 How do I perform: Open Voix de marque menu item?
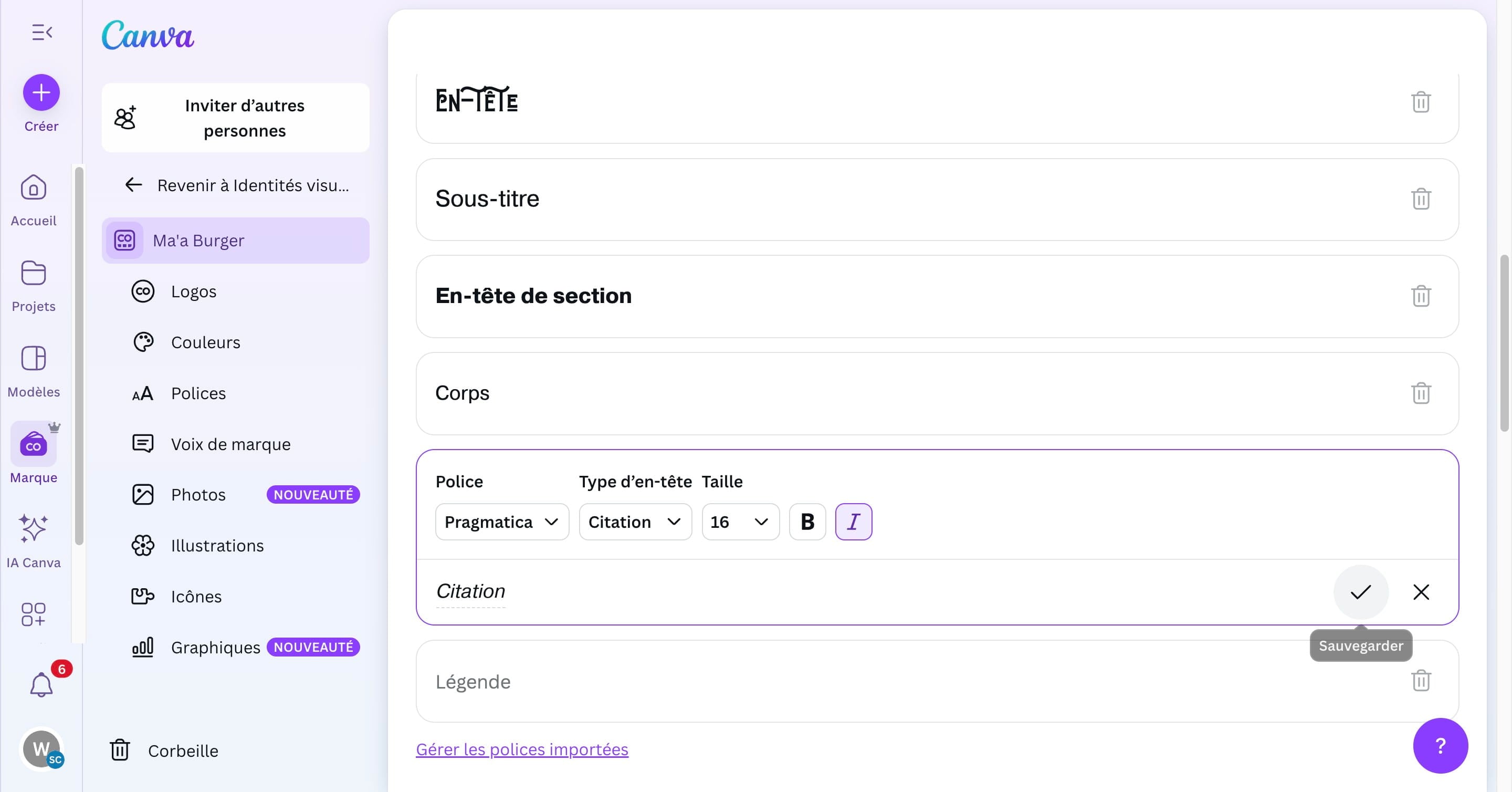pos(230,444)
